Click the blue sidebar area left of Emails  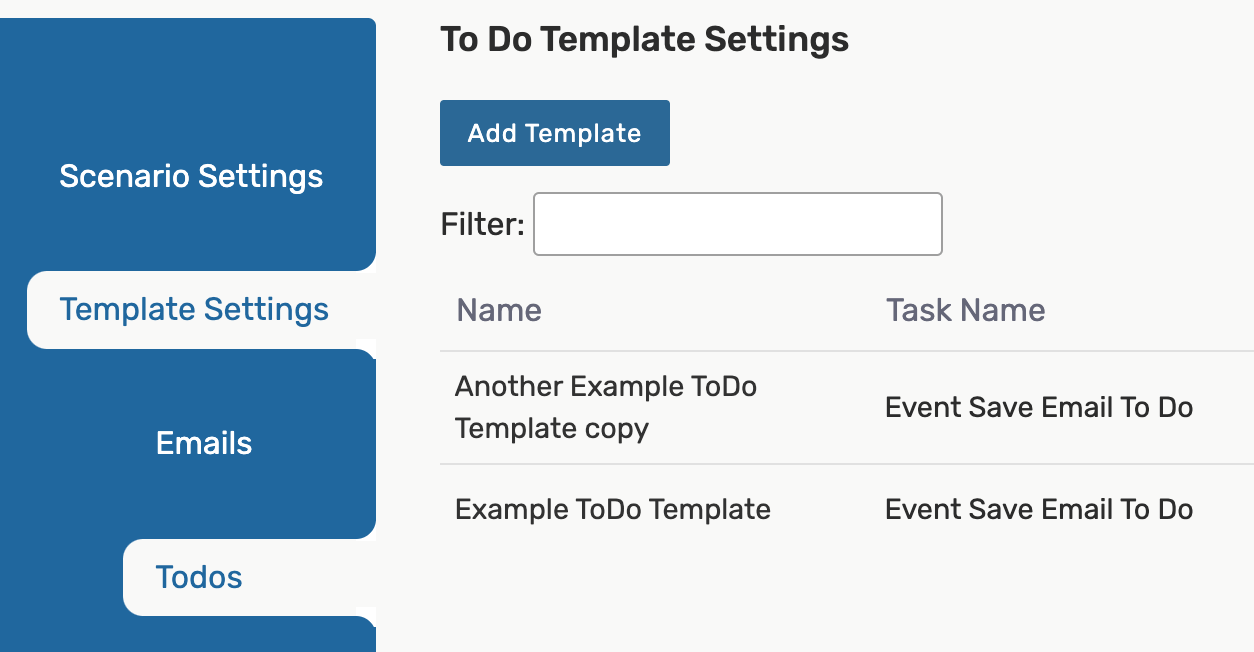click(70, 443)
